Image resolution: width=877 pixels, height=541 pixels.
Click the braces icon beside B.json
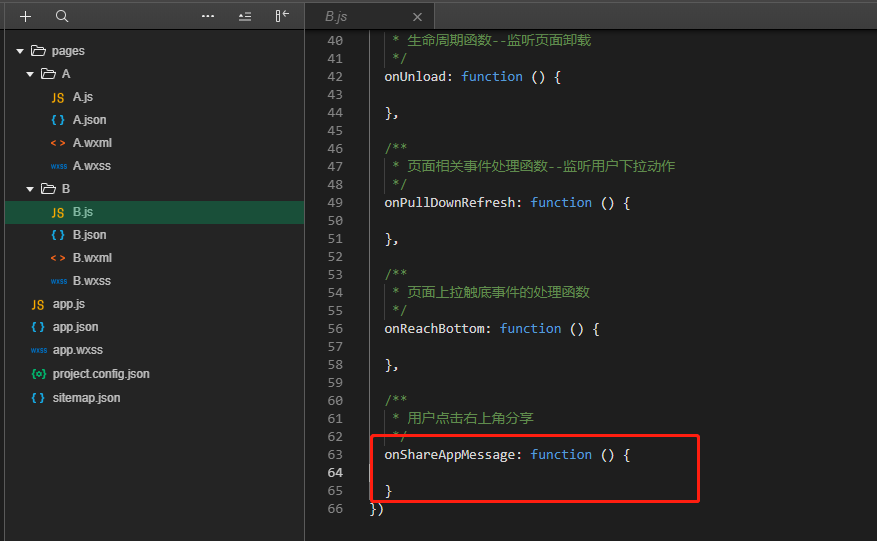click(x=58, y=236)
